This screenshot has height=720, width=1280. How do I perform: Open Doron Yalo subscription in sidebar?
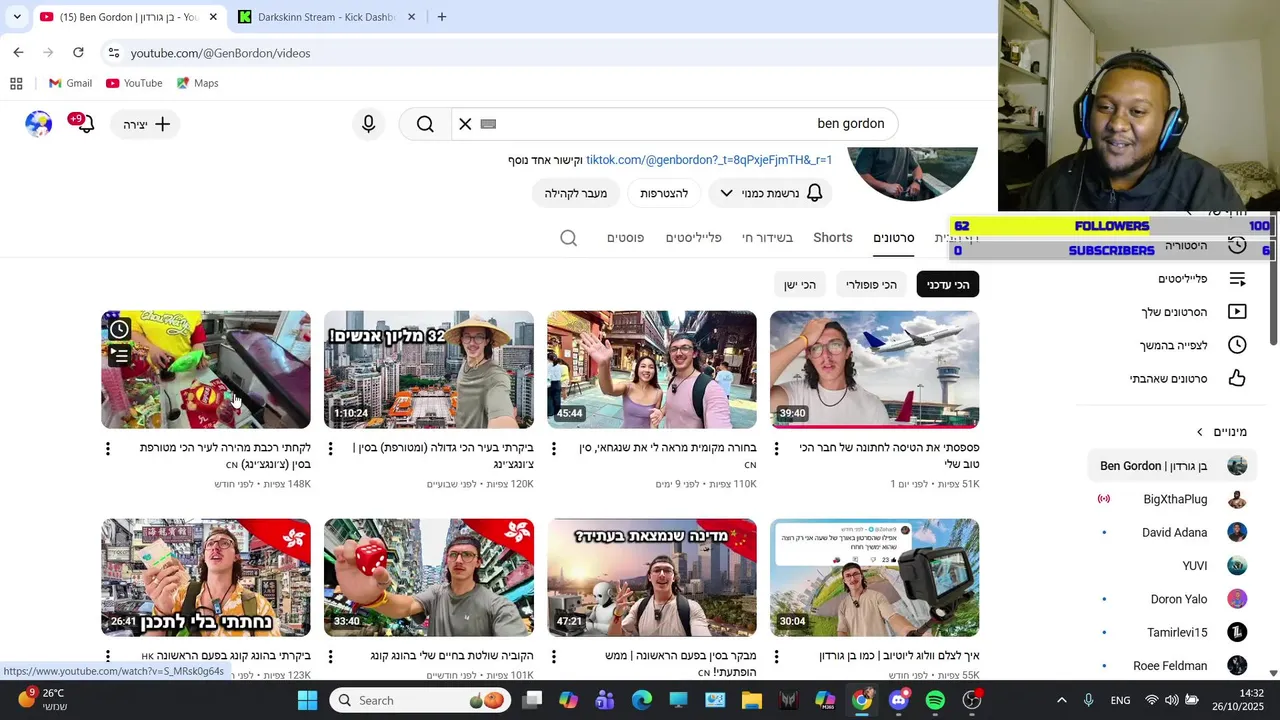(x=1174, y=599)
